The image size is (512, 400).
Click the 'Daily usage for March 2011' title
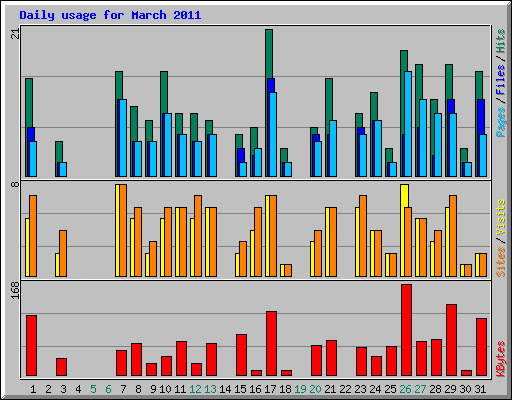(x=110, y=15)
